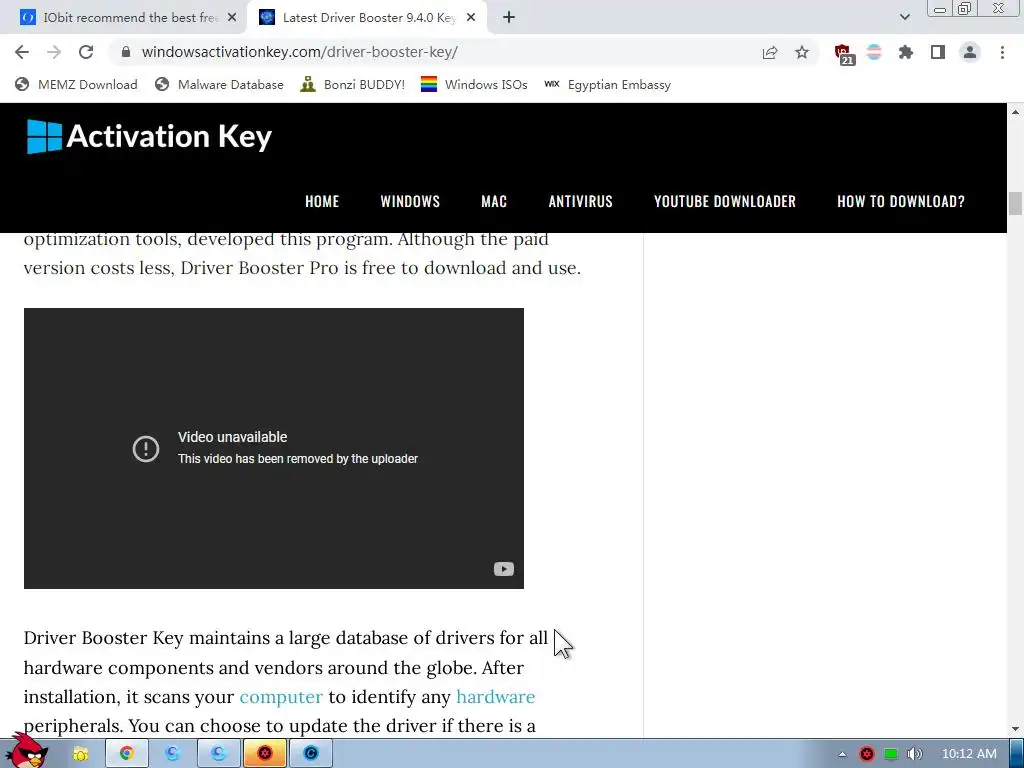Image resolution: width=1024 pixels, height=768 pixels.
Task: Share this page via the share icon
Action: [770, 52]
